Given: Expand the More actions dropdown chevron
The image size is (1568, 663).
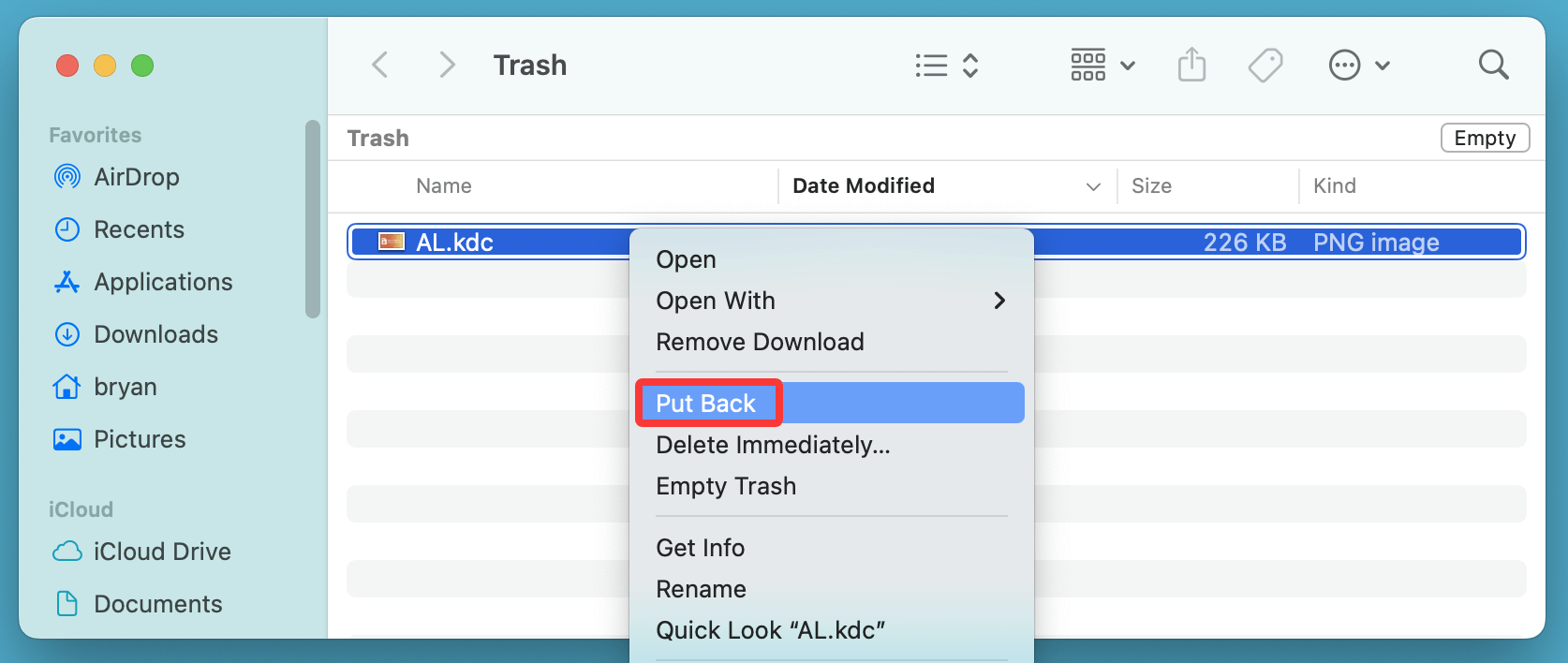Looking at the screenshot, I should pos(1383,66).
